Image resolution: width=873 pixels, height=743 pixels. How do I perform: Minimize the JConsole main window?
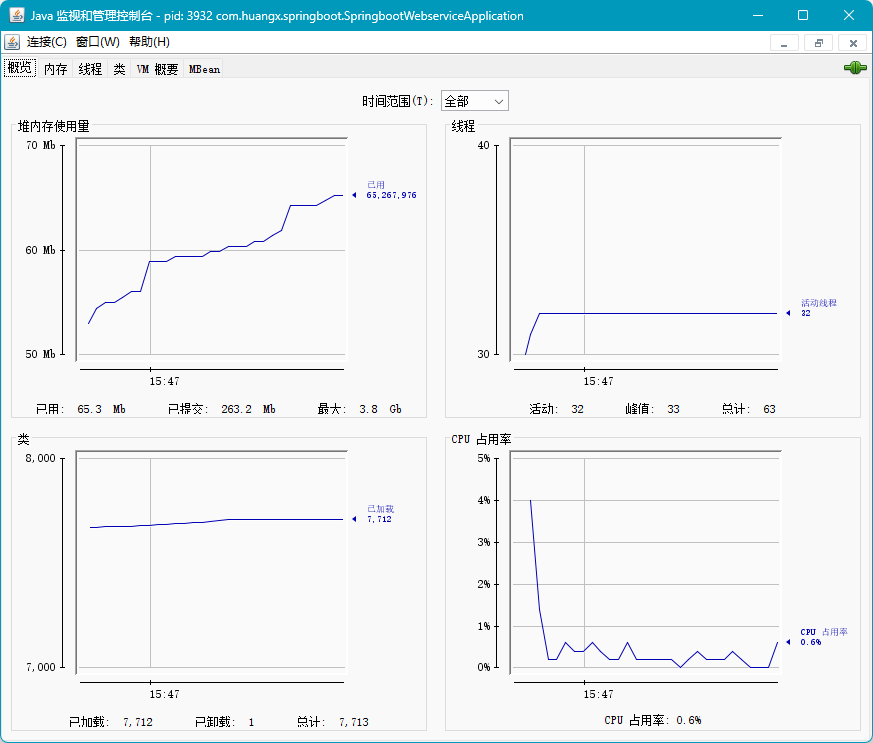(x=758, y=15)
